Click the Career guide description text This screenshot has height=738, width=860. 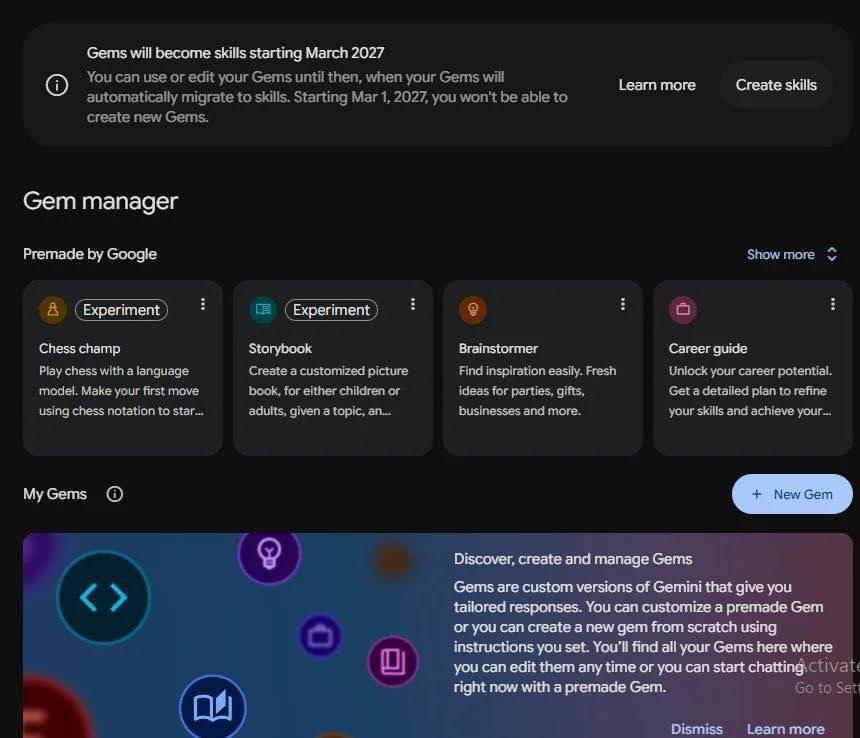750,391
